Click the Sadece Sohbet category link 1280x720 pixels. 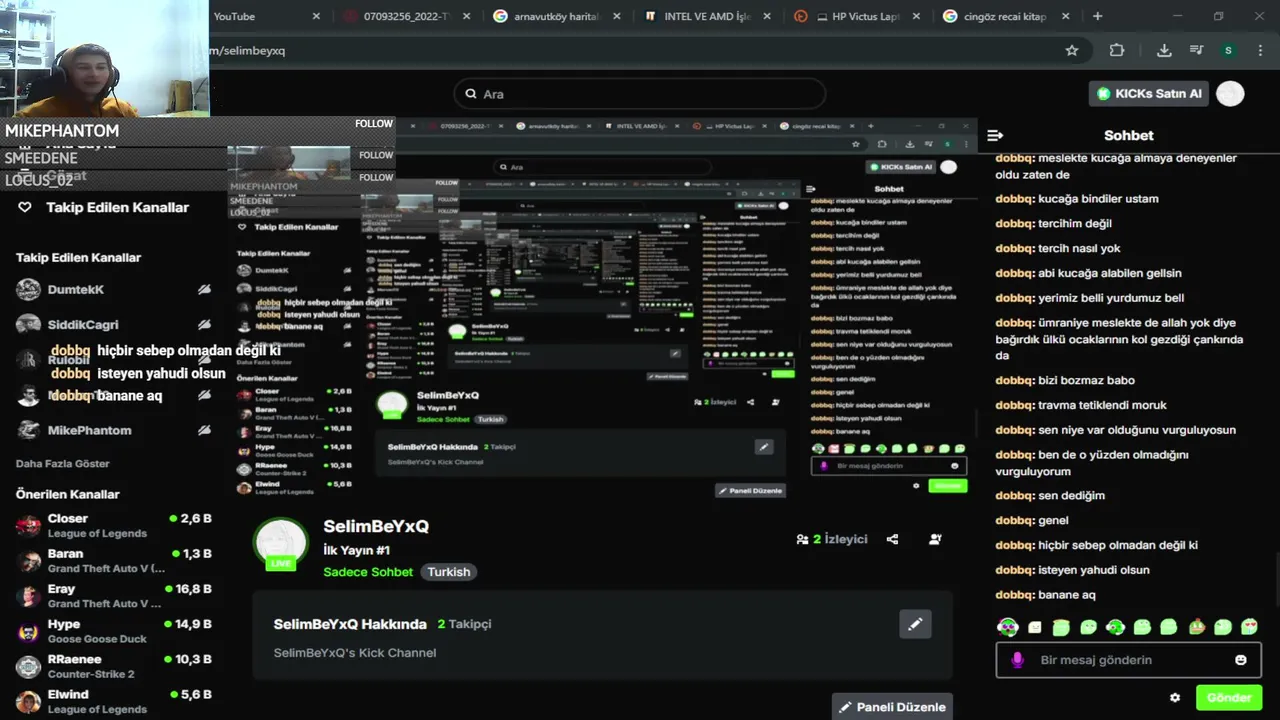coord(368,572)
